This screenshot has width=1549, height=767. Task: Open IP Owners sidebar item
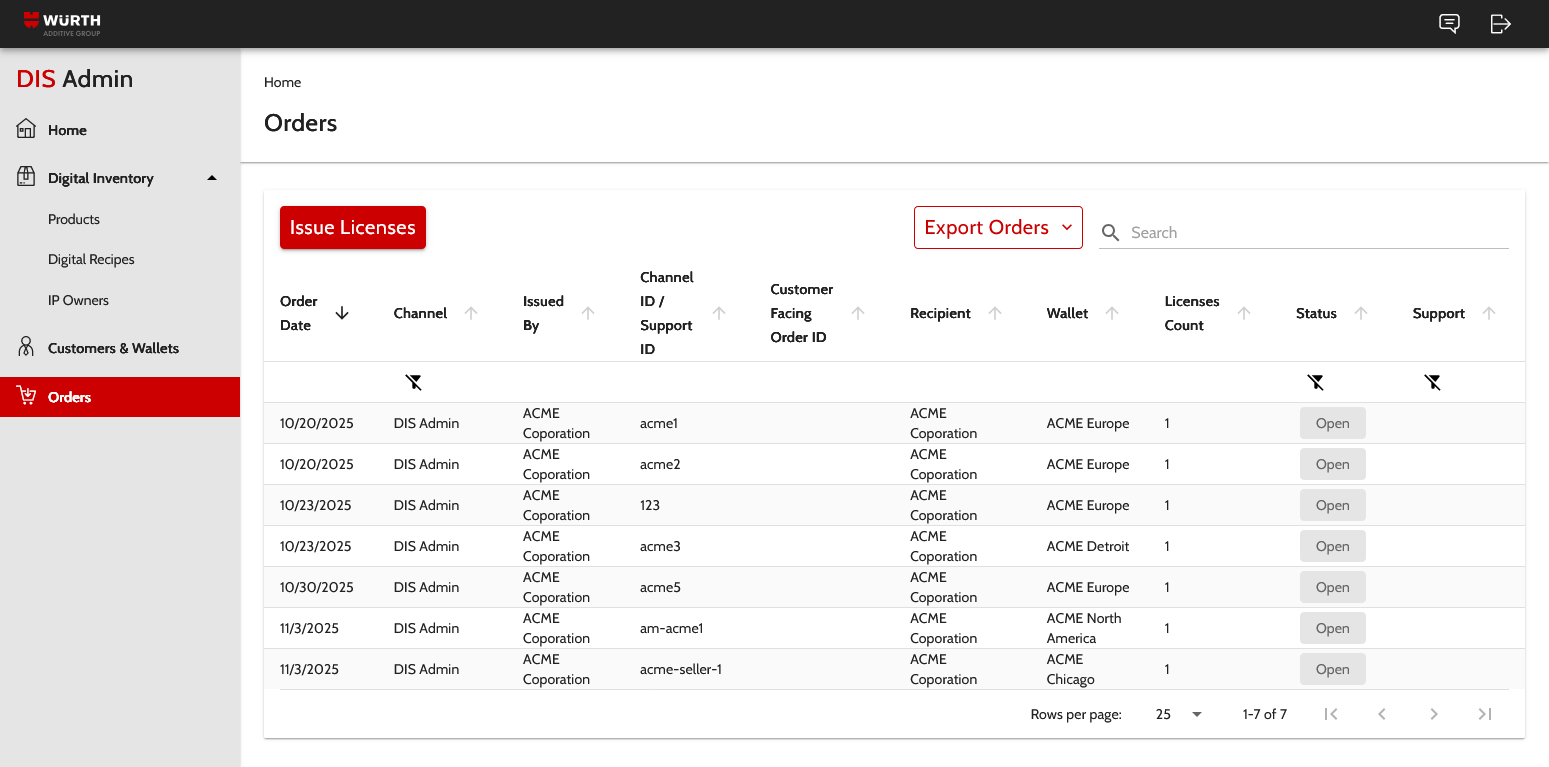78,300
